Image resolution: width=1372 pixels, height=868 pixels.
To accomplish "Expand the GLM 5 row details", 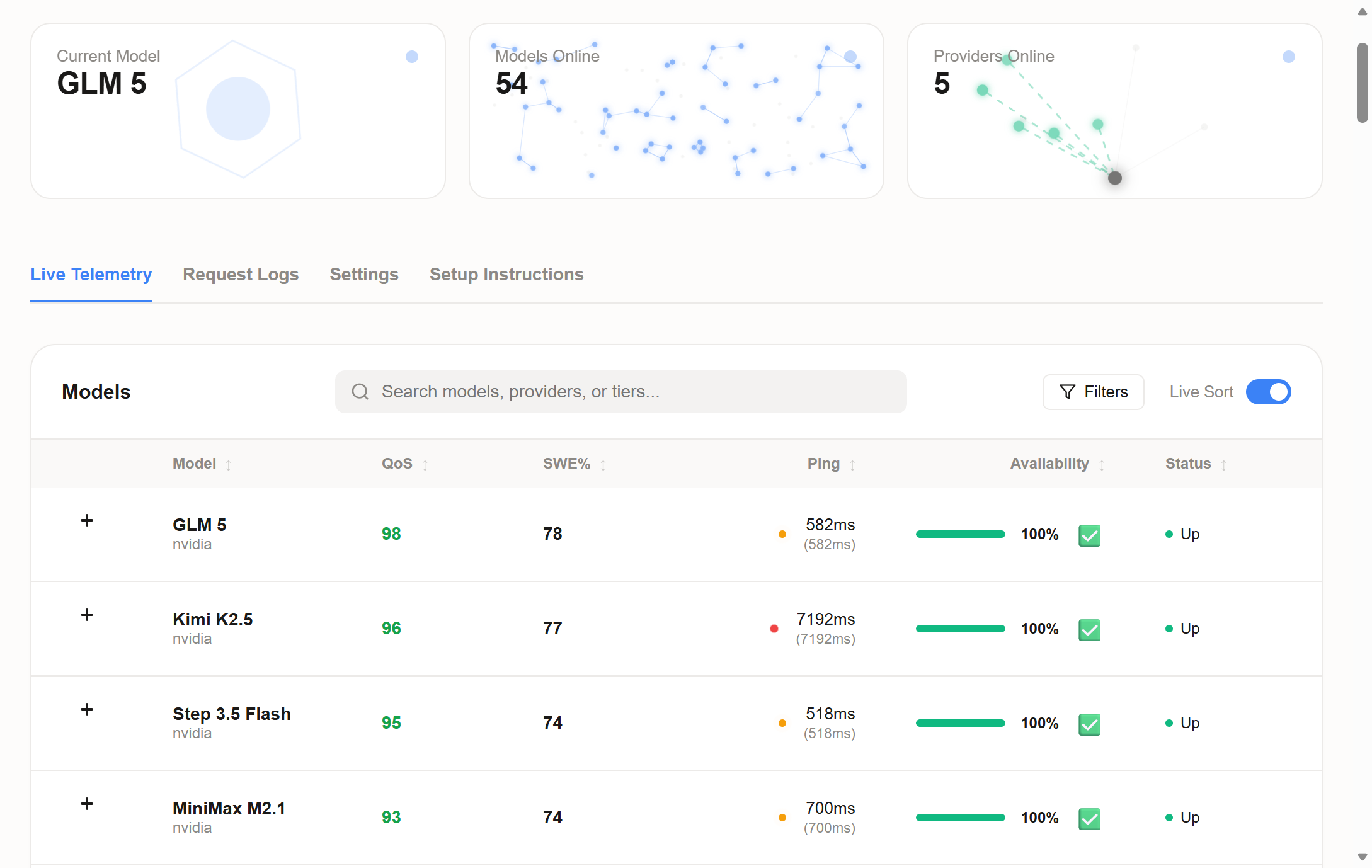I will coord(87,520).
